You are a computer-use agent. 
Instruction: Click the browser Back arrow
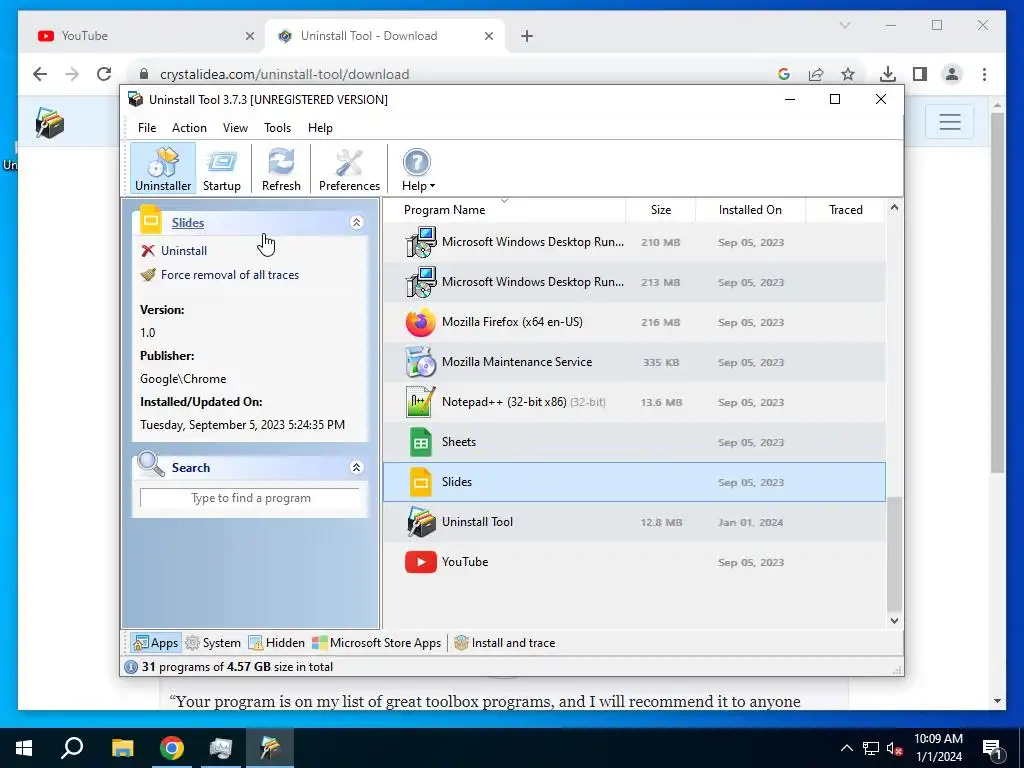pos(40,74)
